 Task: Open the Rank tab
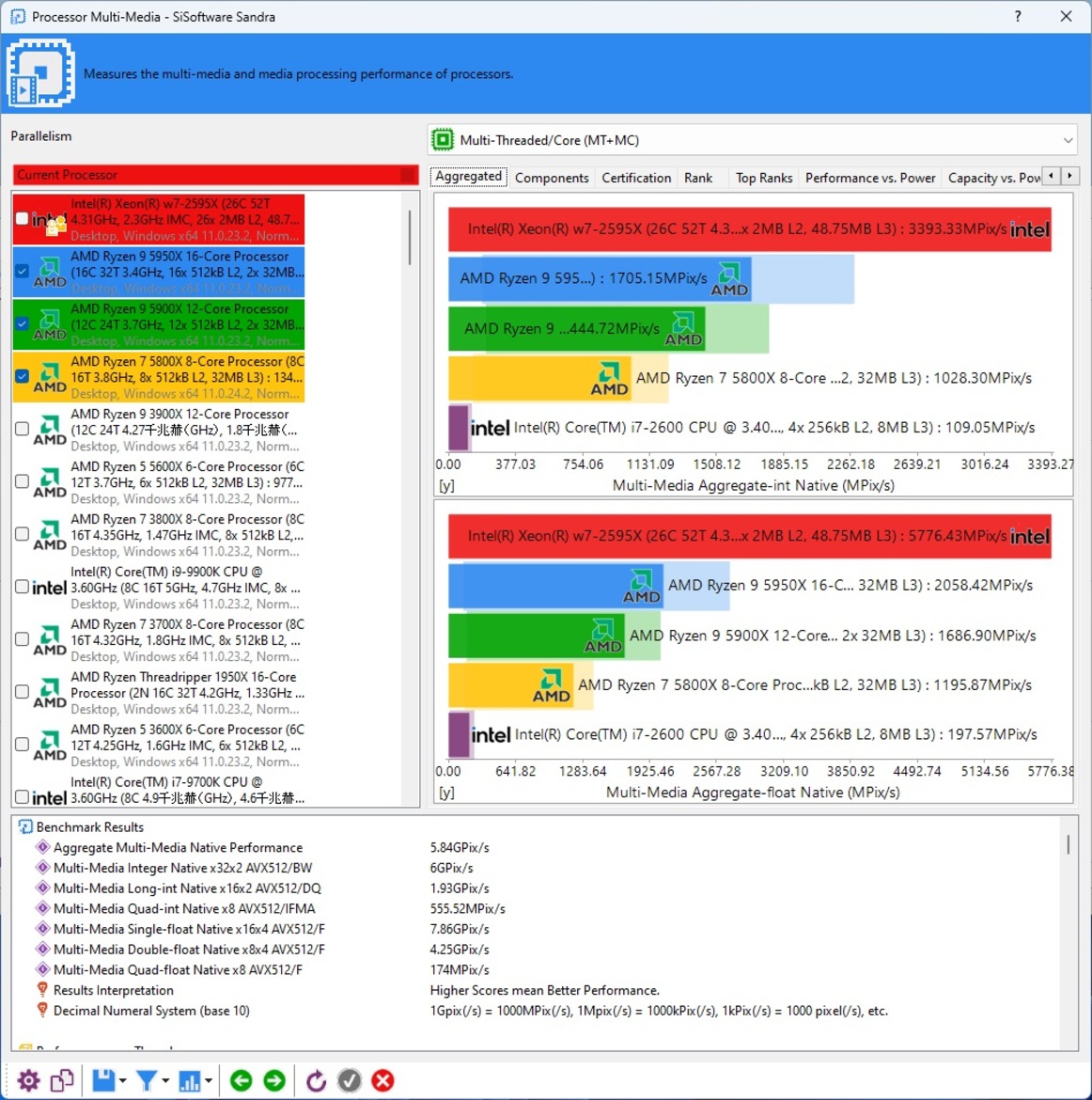tap(698, 178)
